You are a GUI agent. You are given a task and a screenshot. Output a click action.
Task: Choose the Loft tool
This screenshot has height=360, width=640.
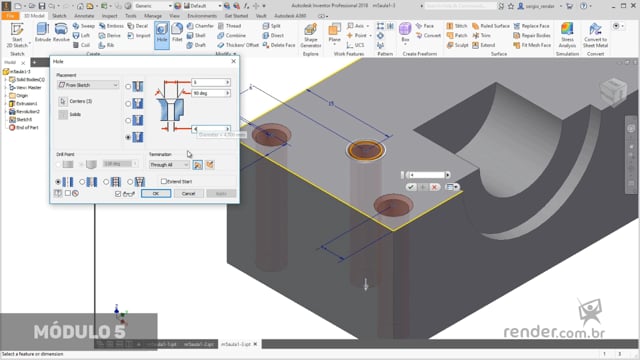pyautogui.click(x=81, y=36)
